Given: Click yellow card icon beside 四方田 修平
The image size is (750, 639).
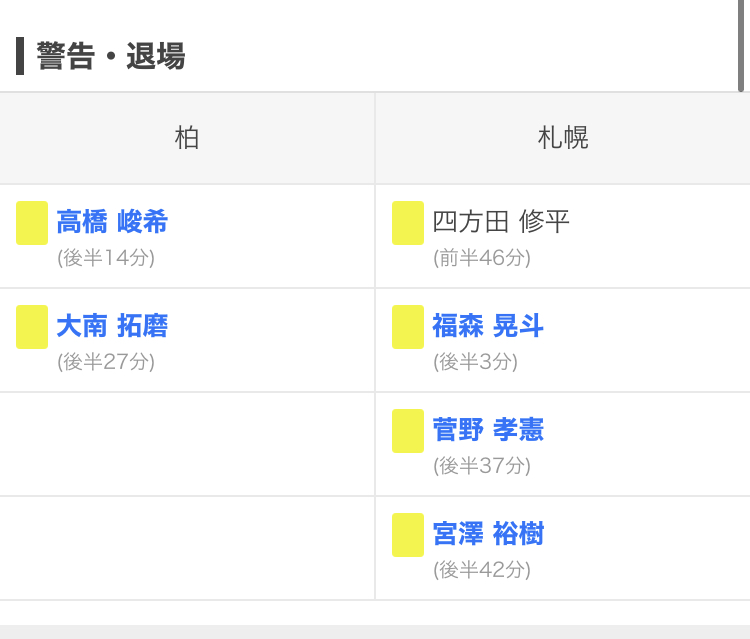Looking at the screenshot, I should (408, 223).
